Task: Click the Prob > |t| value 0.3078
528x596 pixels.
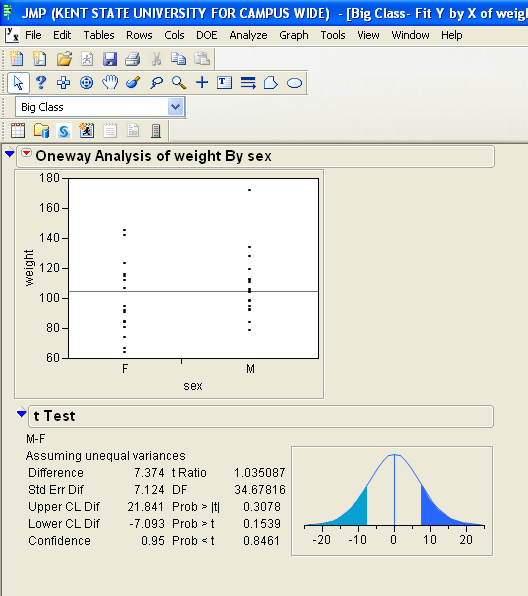Action: tap(262, 507)
